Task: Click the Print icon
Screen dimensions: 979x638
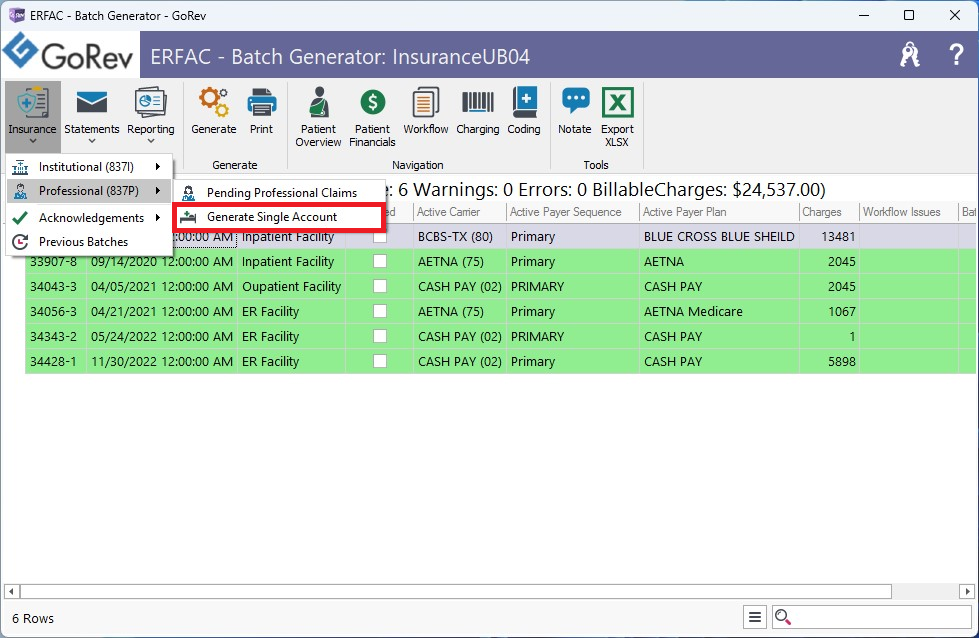Action: (x=262, y=102)
